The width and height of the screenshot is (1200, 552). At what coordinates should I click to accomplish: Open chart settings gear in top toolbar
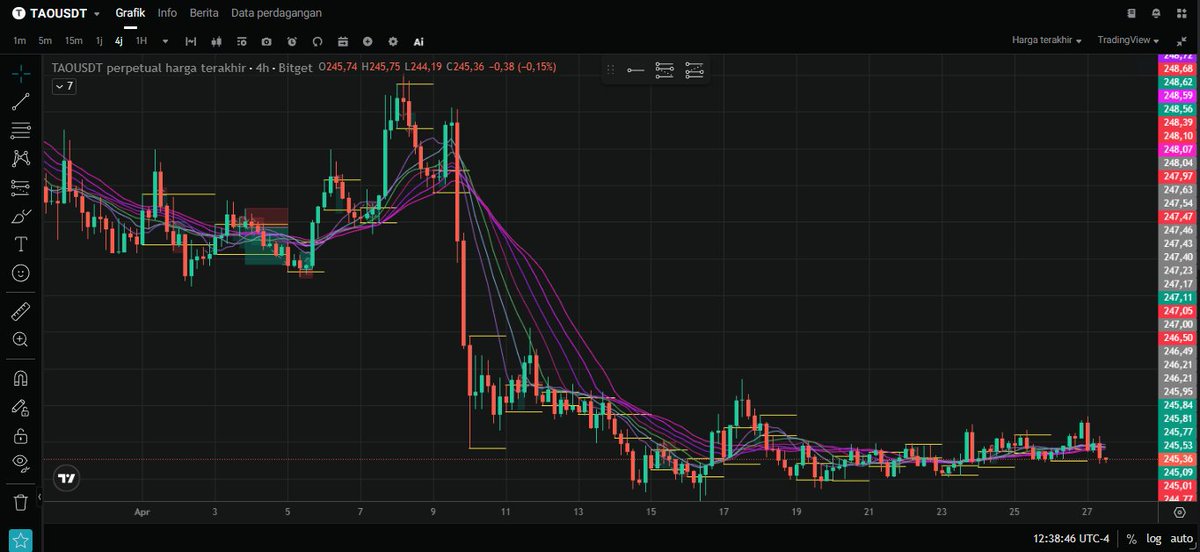coord(393,41)
